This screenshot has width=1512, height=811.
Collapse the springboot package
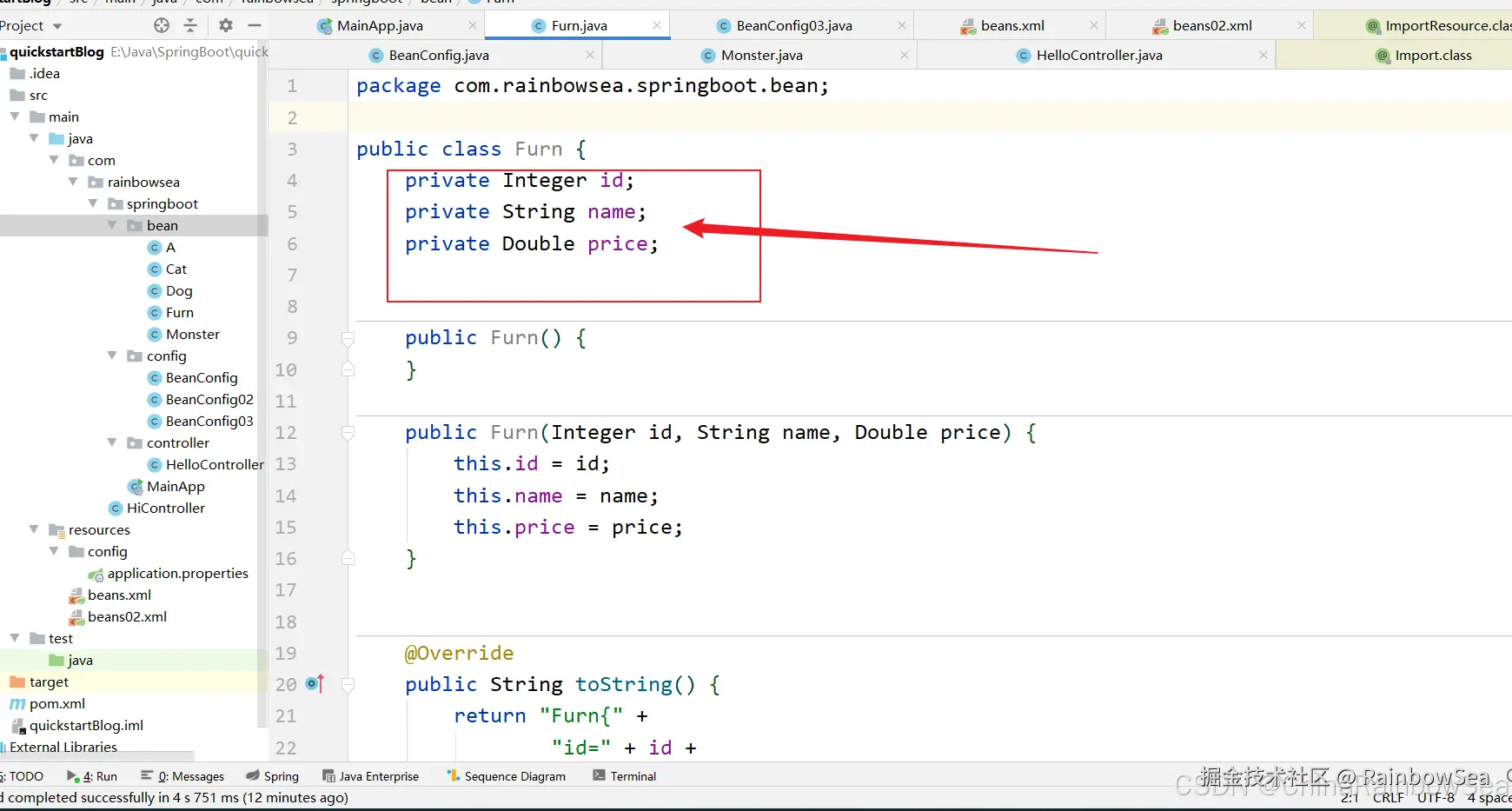tap(93, 203)
